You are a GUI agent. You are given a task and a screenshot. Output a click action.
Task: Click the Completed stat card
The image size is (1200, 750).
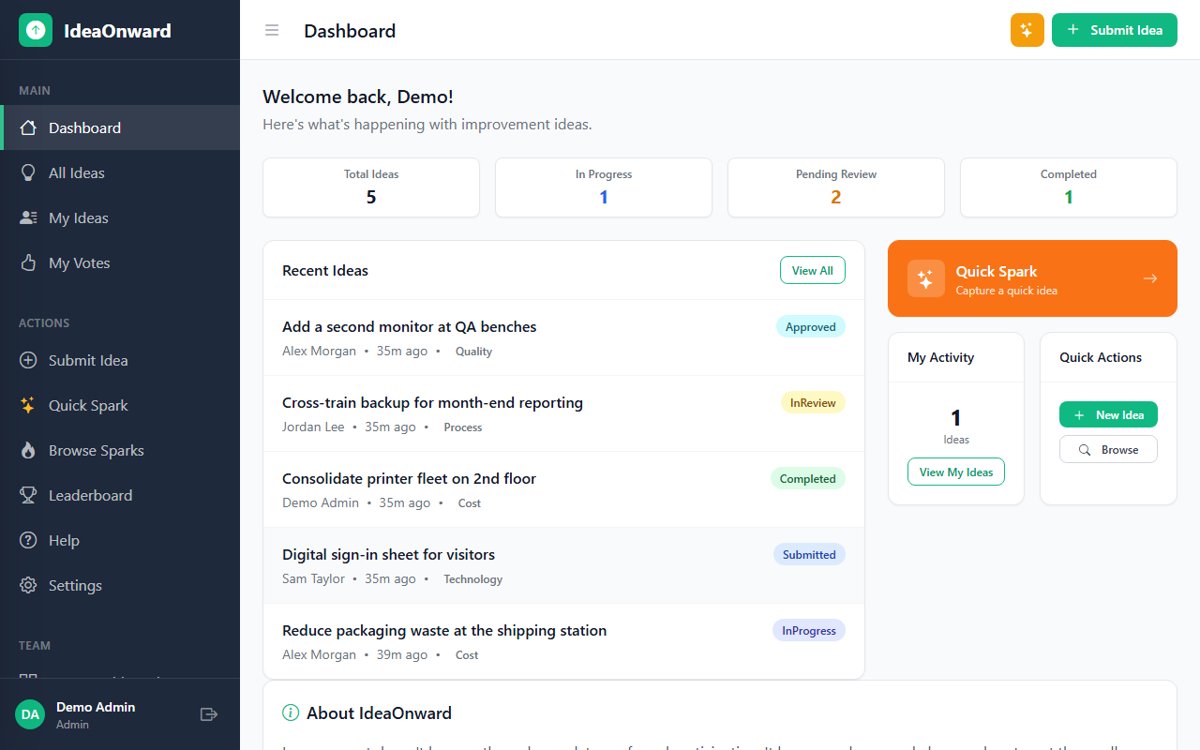pos(1069,187)
